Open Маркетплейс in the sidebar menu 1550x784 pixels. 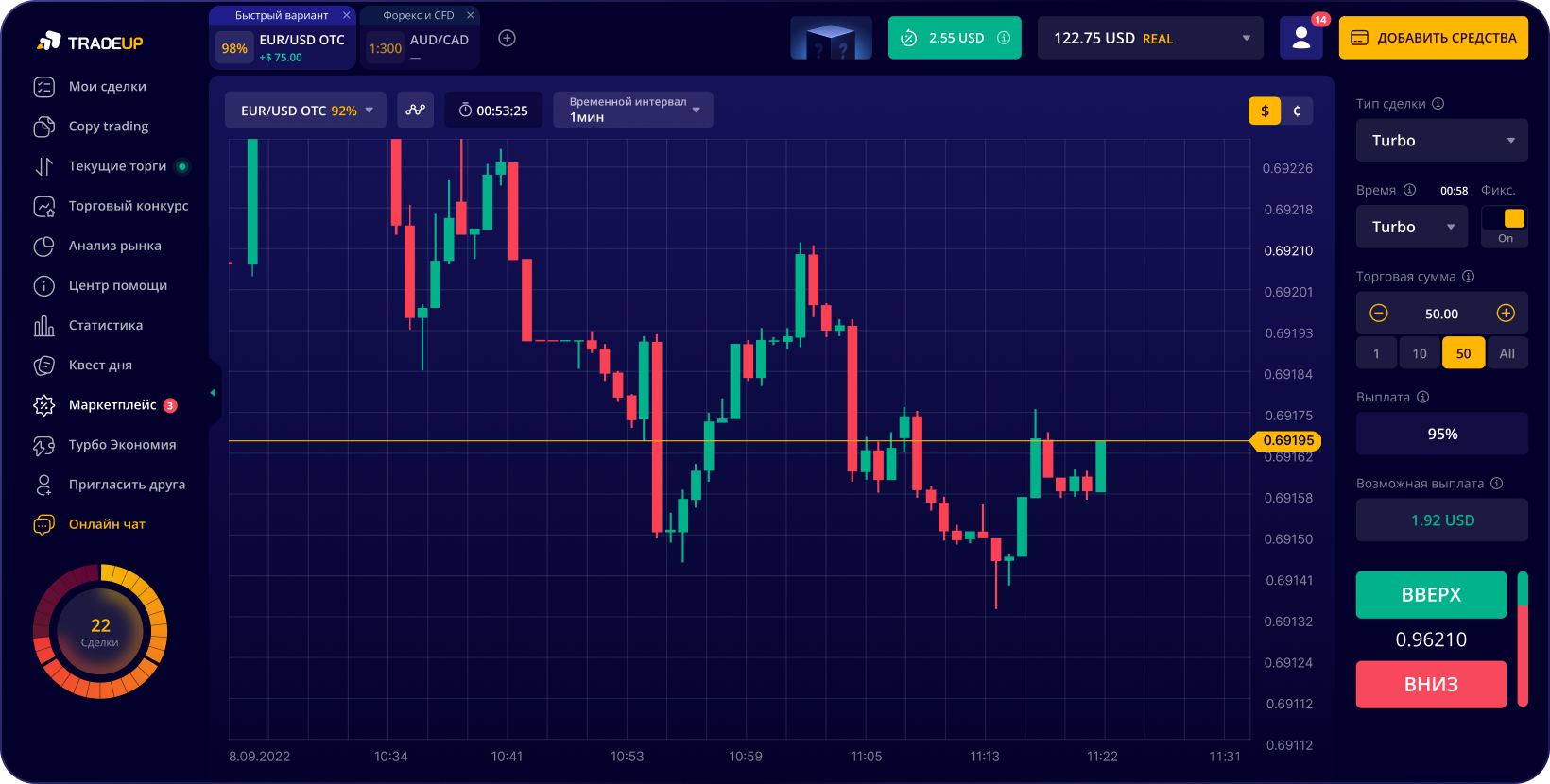pos(112,405)
